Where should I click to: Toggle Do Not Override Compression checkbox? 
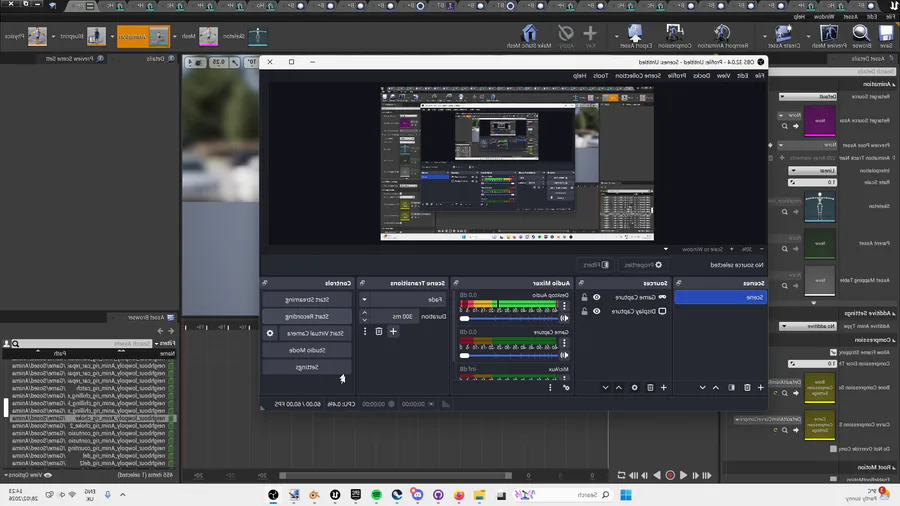(x=833, y=449)
